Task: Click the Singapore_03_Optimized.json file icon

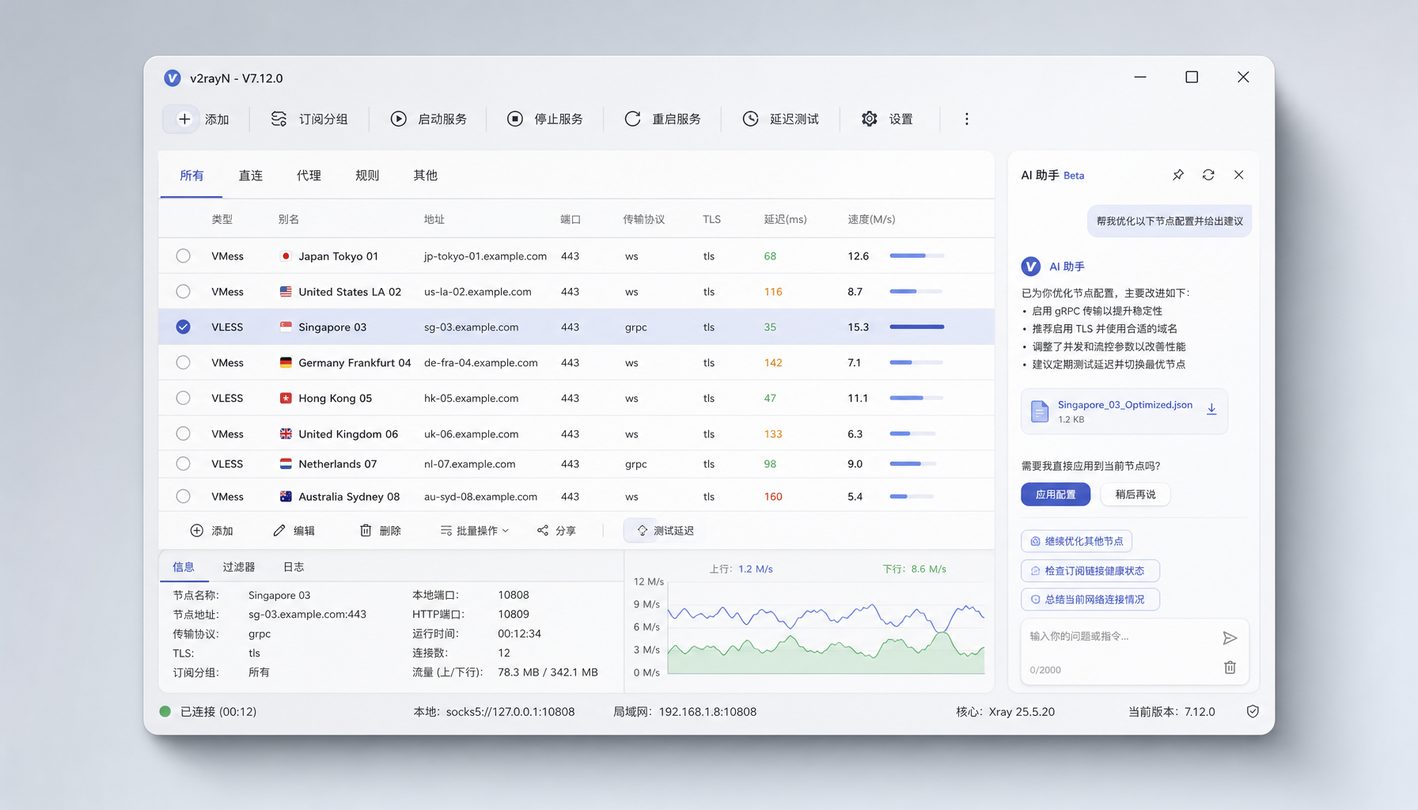Action: click(1040, 411)
